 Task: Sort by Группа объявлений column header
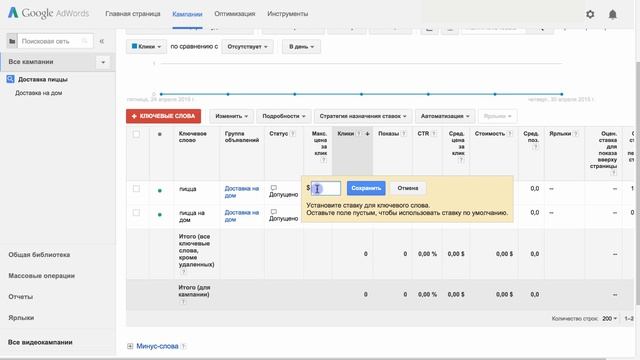click(242, 137)
